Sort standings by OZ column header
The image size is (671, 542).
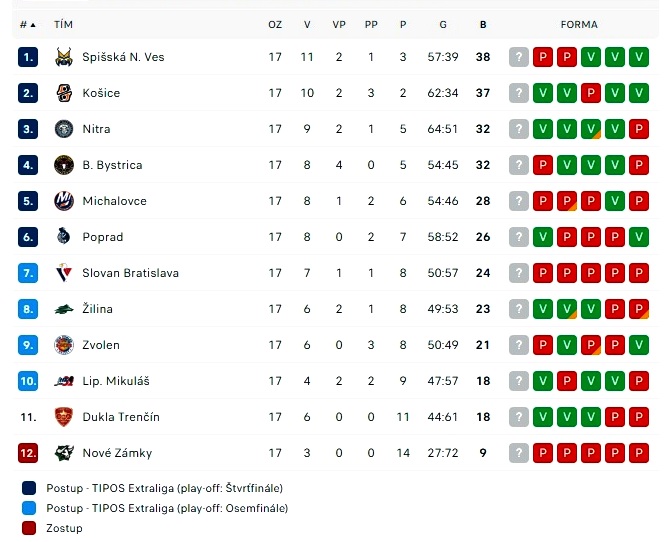click(275, 24)
